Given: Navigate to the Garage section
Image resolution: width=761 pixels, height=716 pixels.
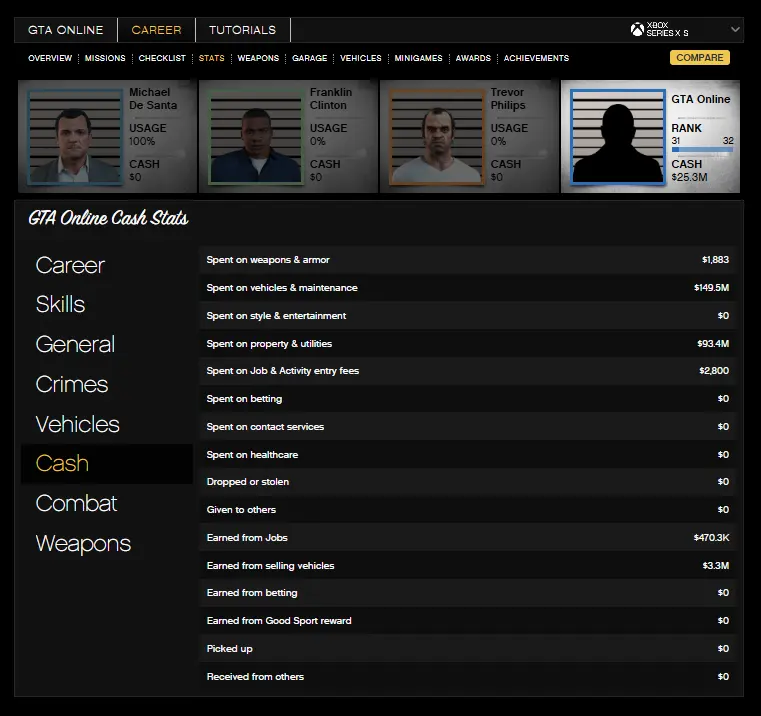Looking at the screenshot, I should pos(309,58).
